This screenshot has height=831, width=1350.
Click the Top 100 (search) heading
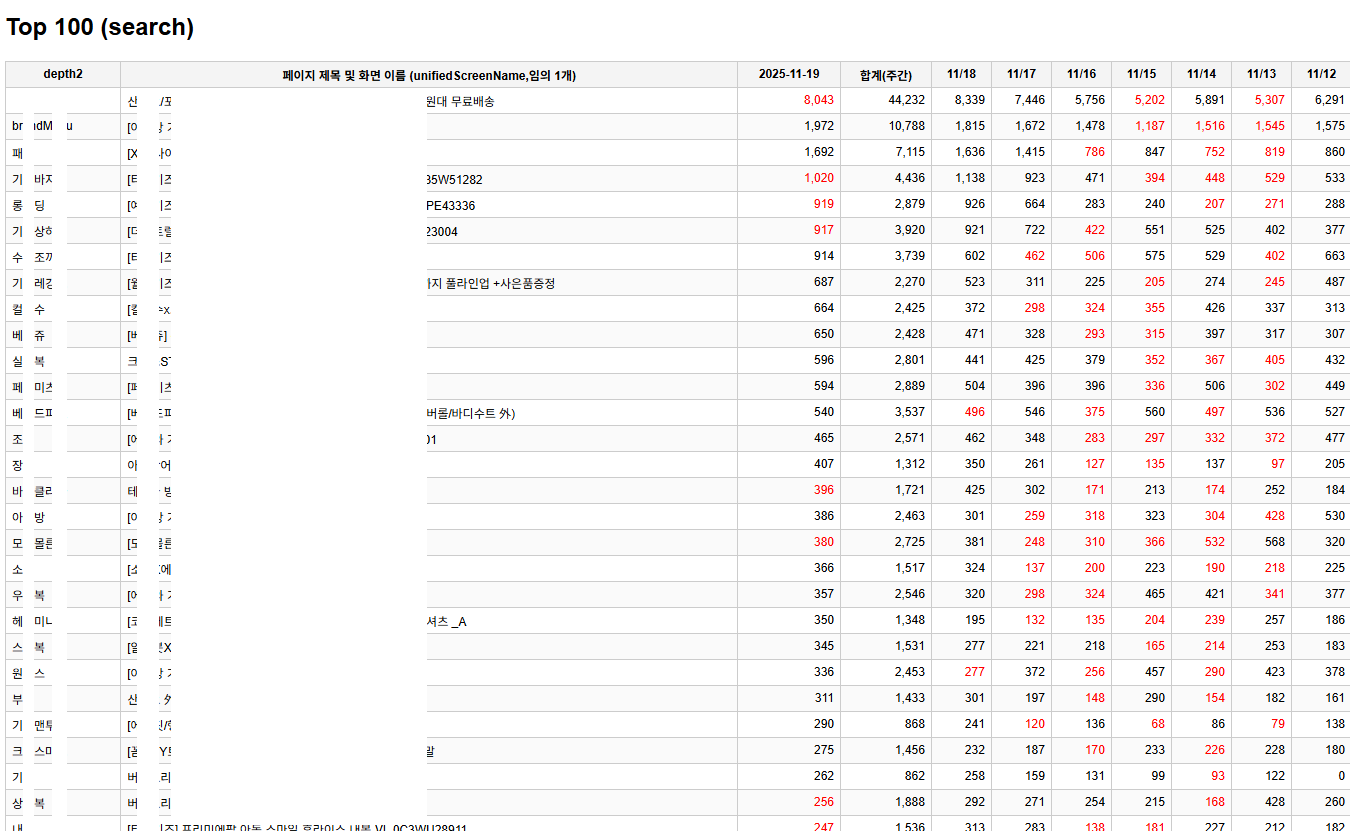click(100, 28)
